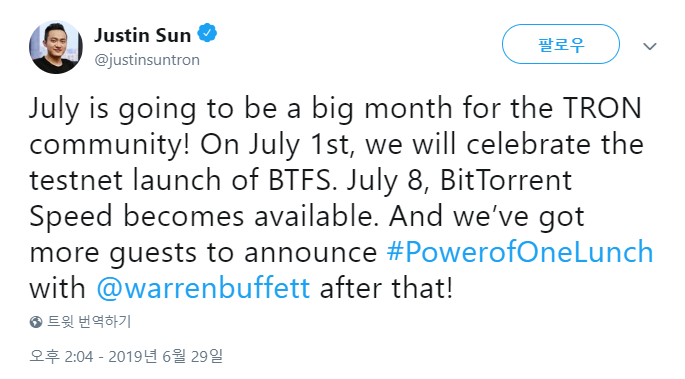This screenshot has width=685, height=379.
Task: Click the 트윗 번역하기 translate link
Action: coord(89,321)
